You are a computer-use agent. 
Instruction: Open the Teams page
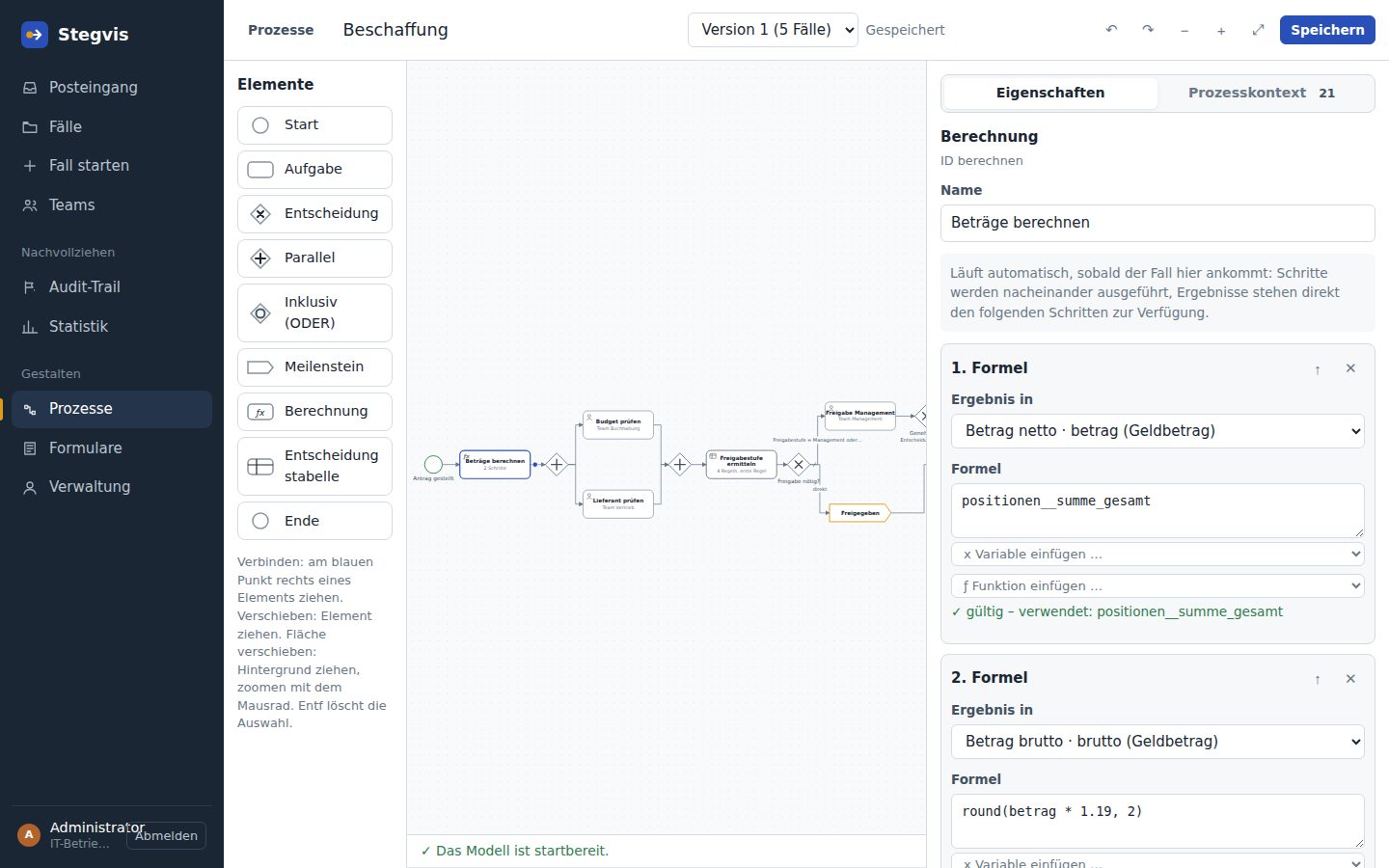click(x=112, y=205)
